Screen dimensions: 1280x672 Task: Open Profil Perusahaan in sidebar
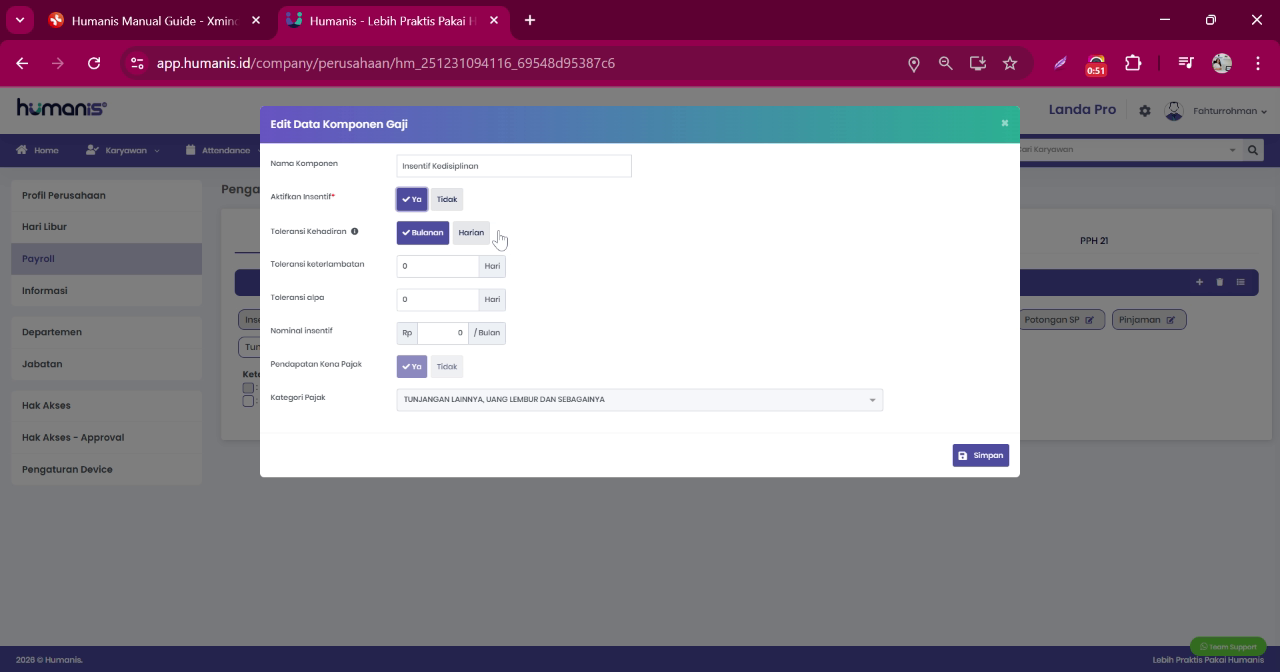tap(106, 195)
